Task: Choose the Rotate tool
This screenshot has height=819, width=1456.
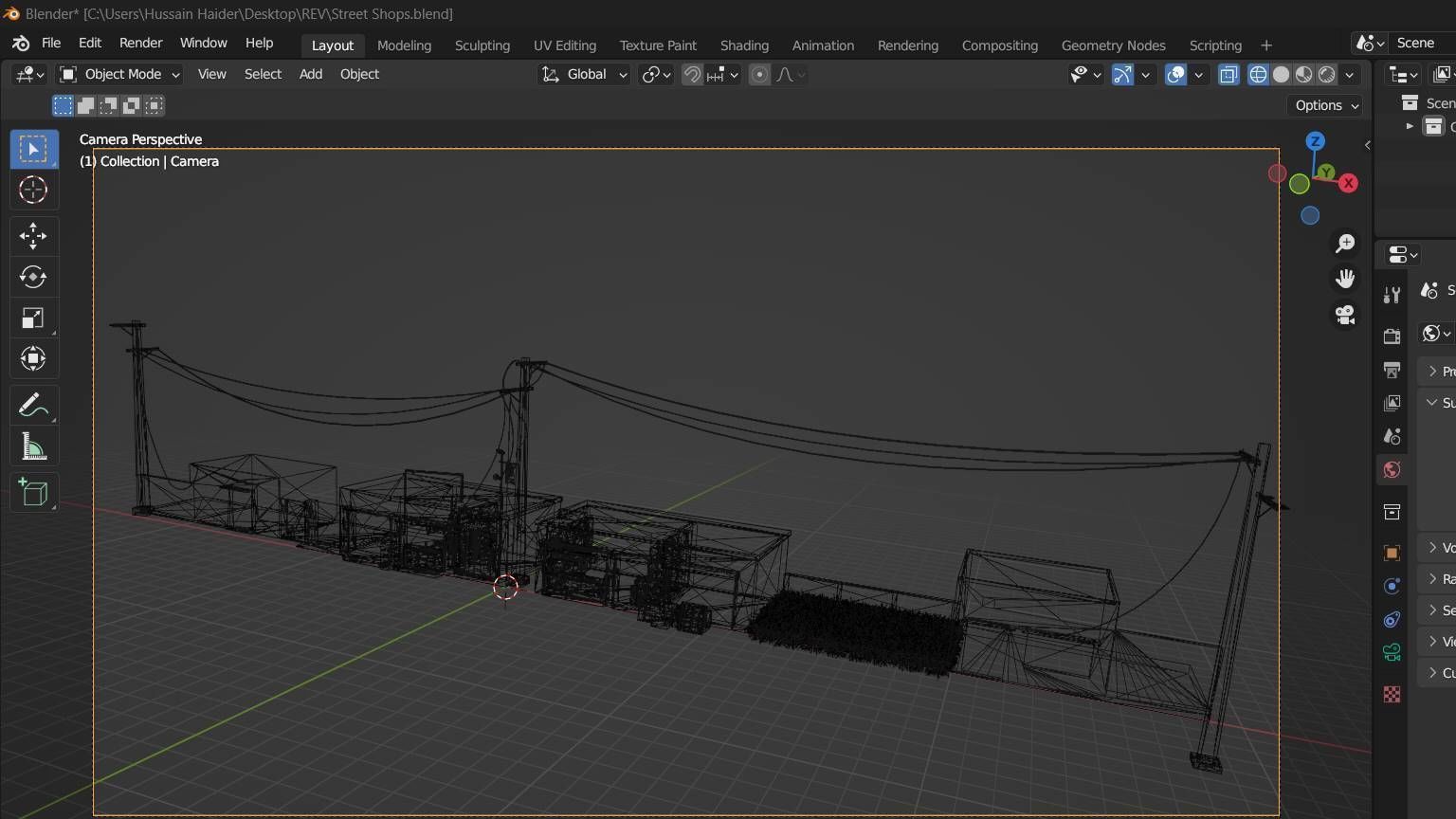Action: 33,277
